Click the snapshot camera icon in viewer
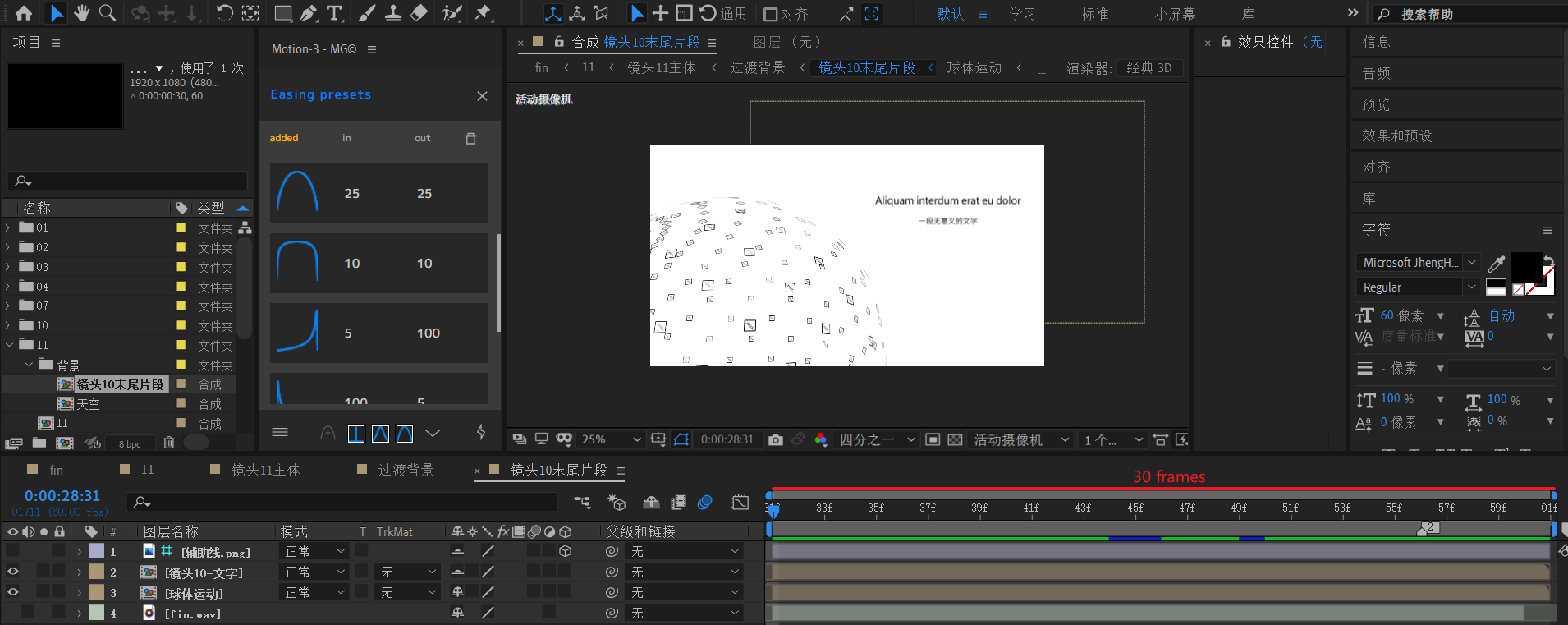 click(775, 440)
